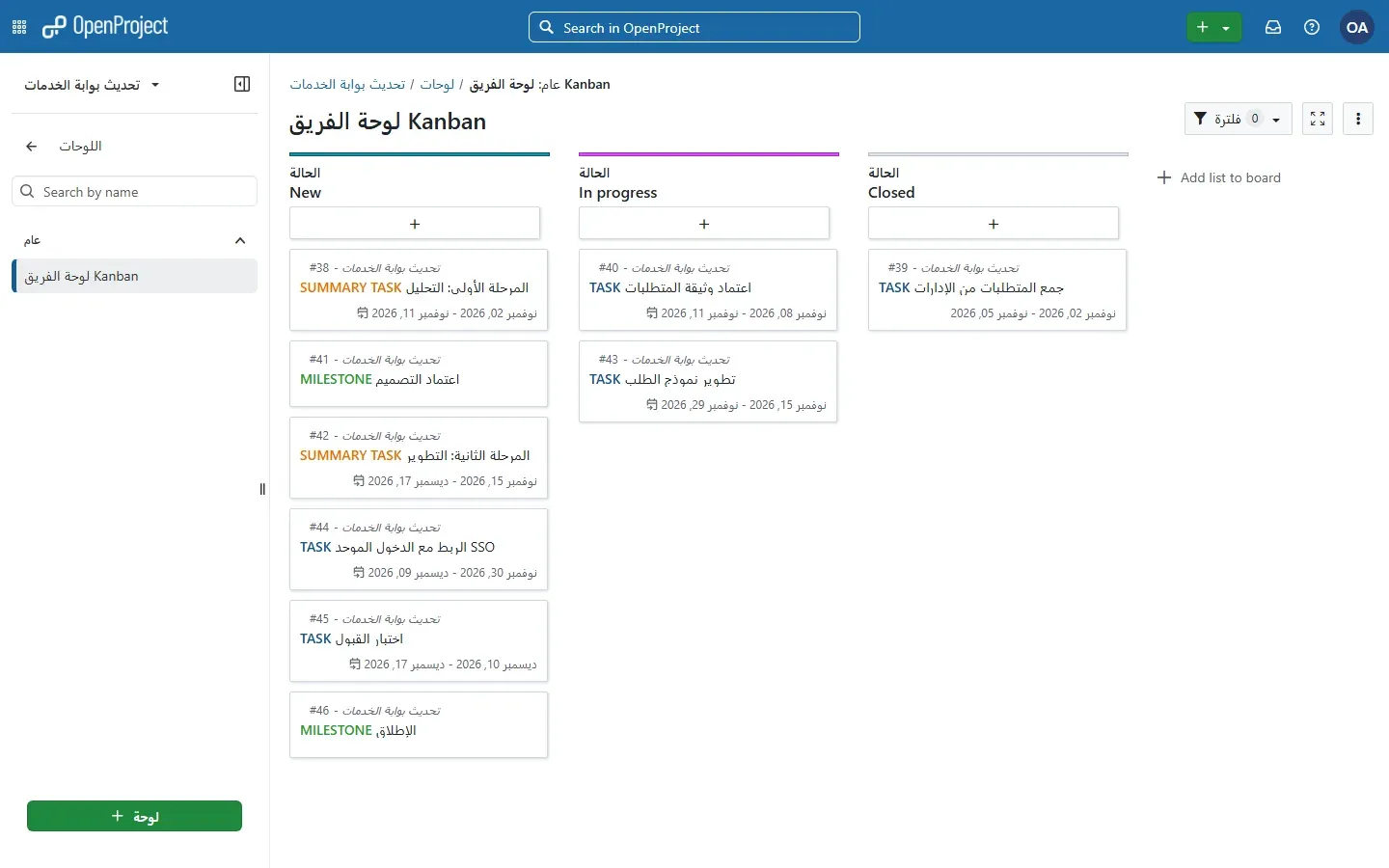
Task: Open card #46 الإطلاق milestone
Action: pos(419,724)
